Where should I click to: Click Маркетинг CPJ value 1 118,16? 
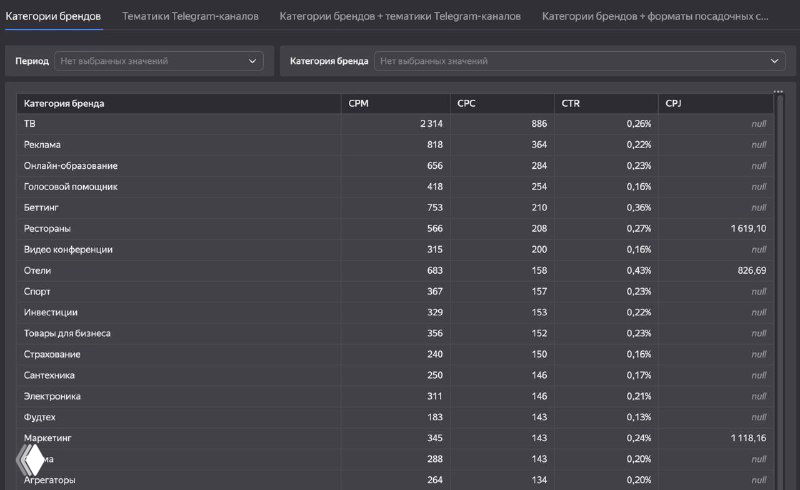(742, 438)
